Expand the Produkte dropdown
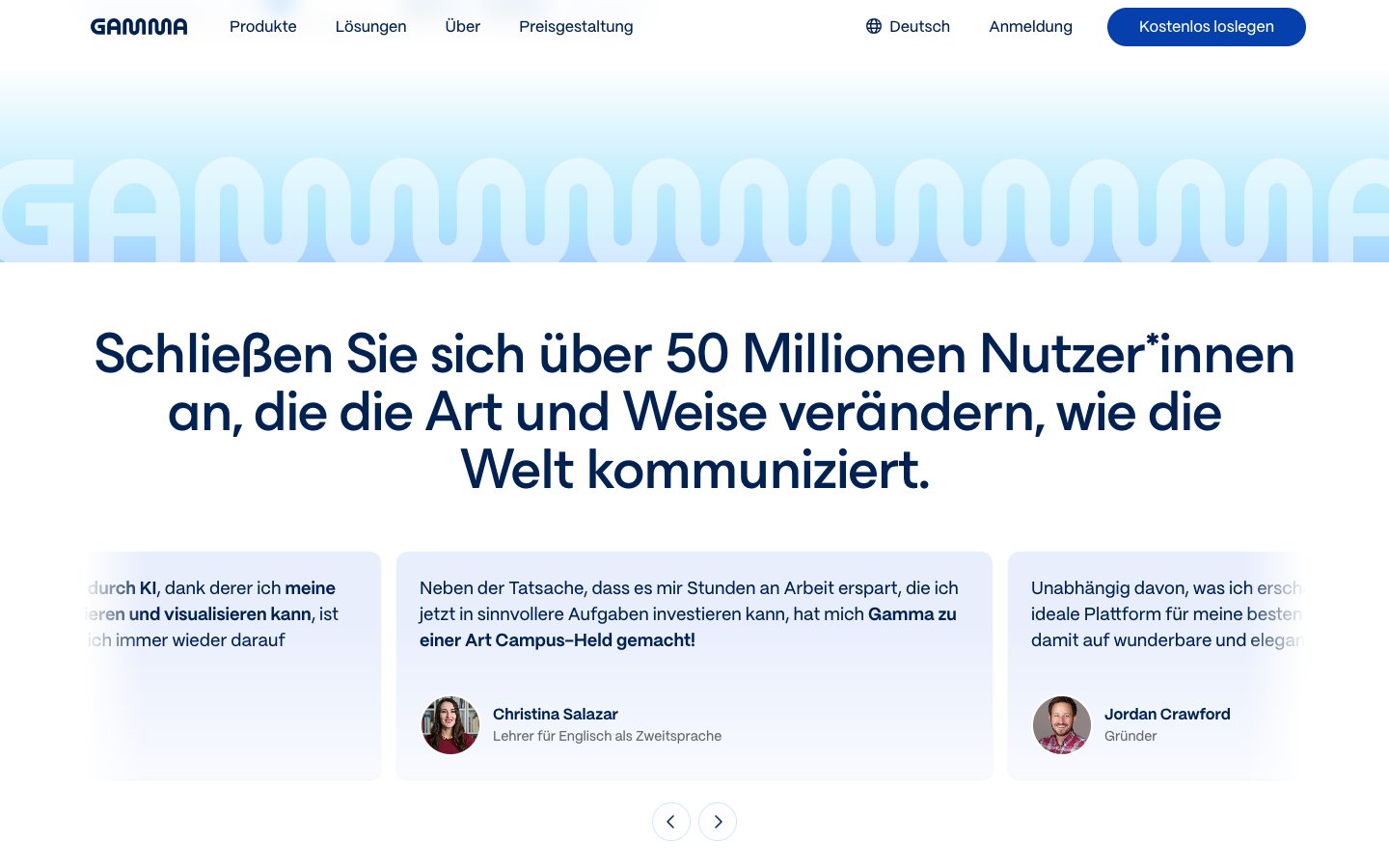 point(262,26)
